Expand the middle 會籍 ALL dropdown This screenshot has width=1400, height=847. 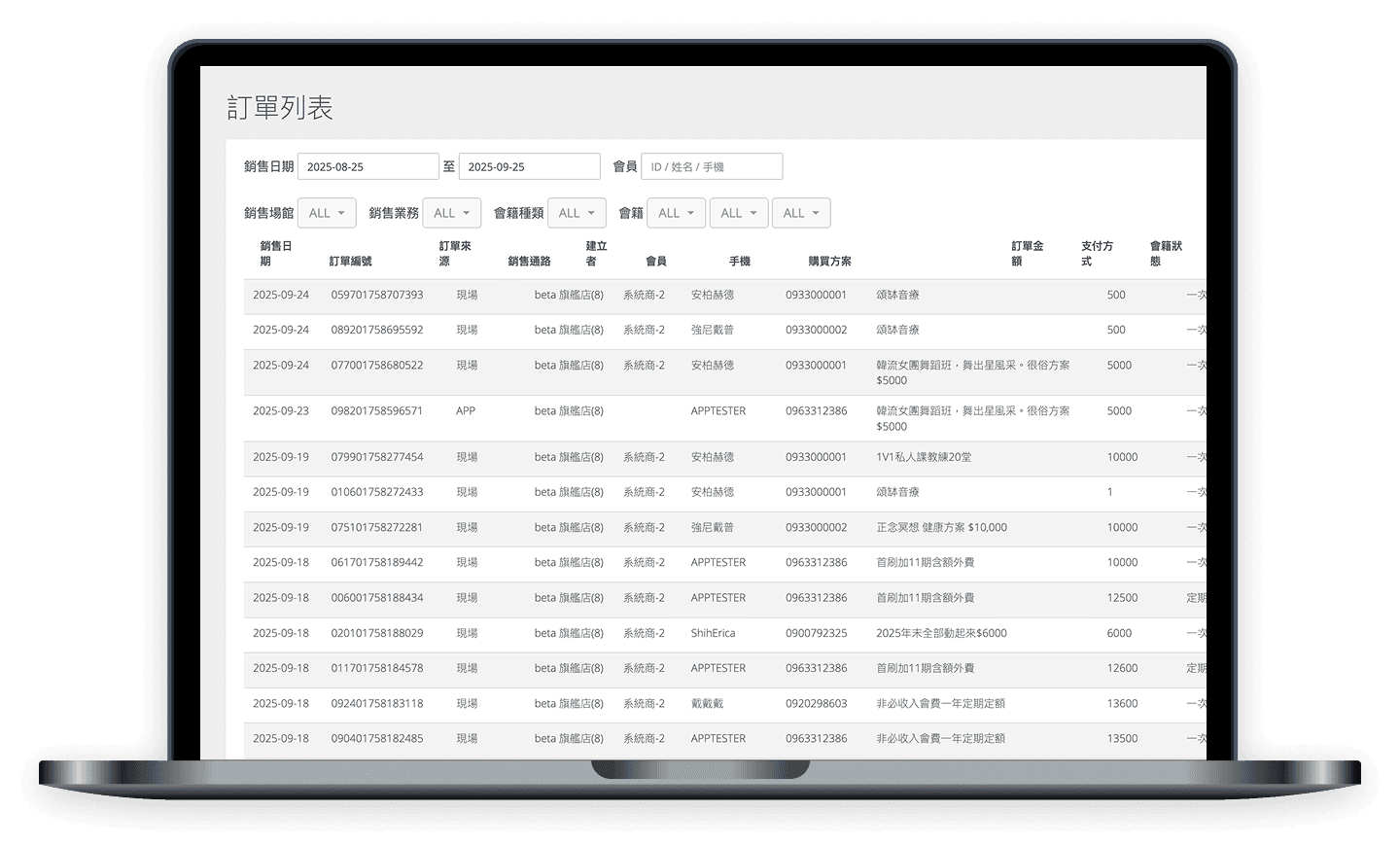click(739, 212)
